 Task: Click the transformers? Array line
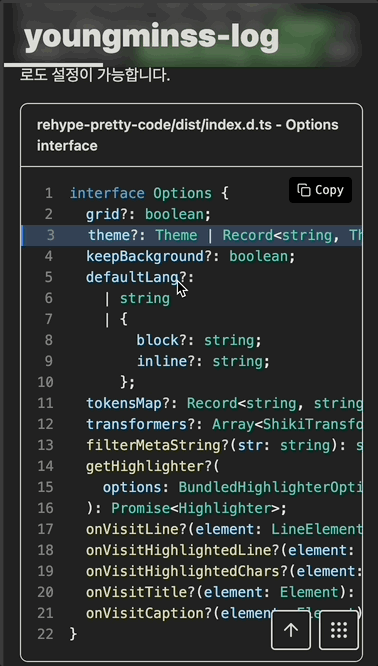pos(224,424)
